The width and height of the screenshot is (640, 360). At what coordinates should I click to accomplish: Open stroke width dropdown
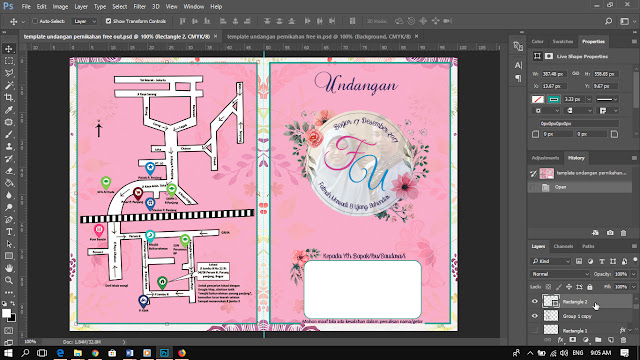tap(589, 99)
